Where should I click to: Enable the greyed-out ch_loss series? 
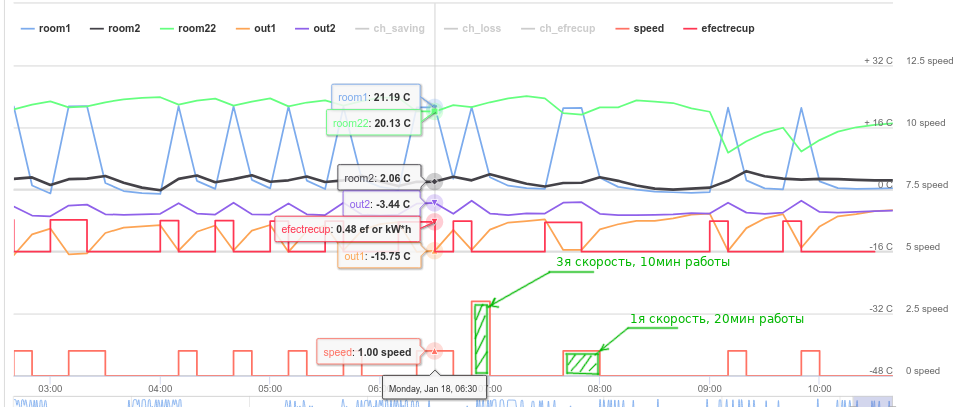[472, 28]
